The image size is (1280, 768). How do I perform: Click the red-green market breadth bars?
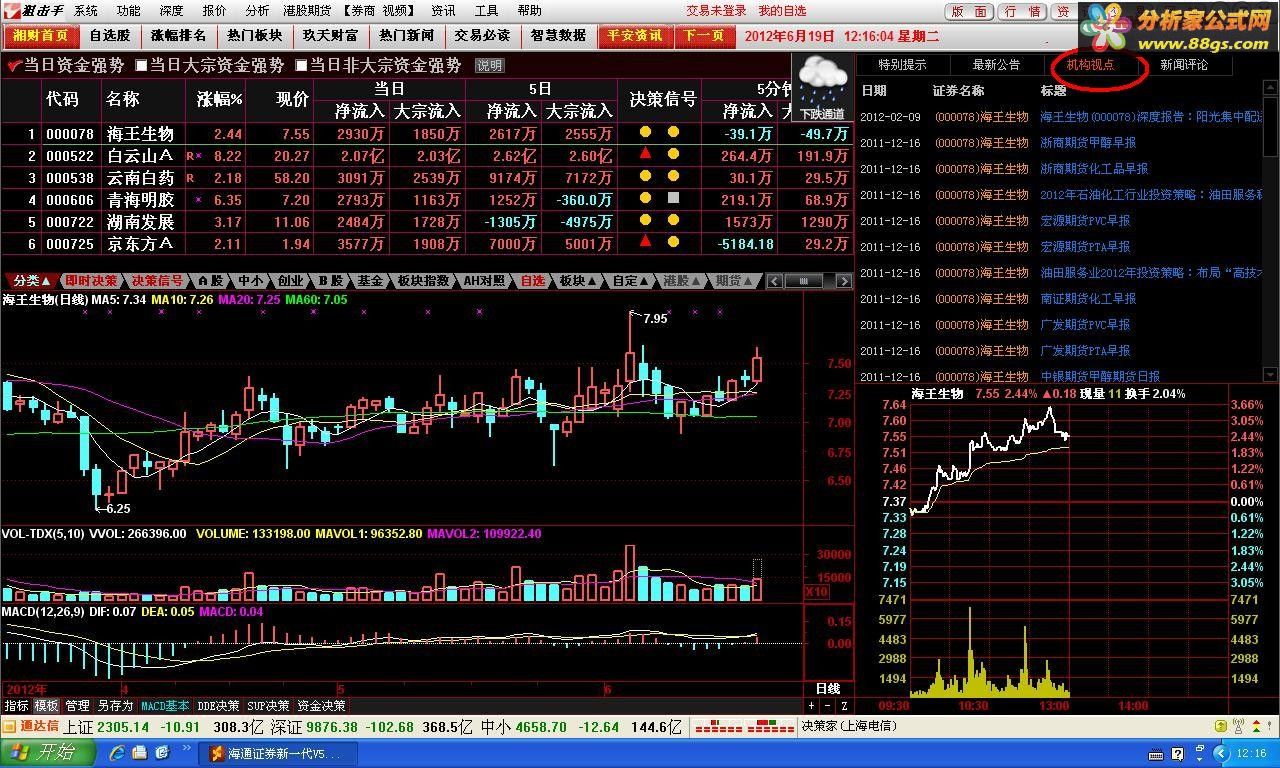(744, 727)
